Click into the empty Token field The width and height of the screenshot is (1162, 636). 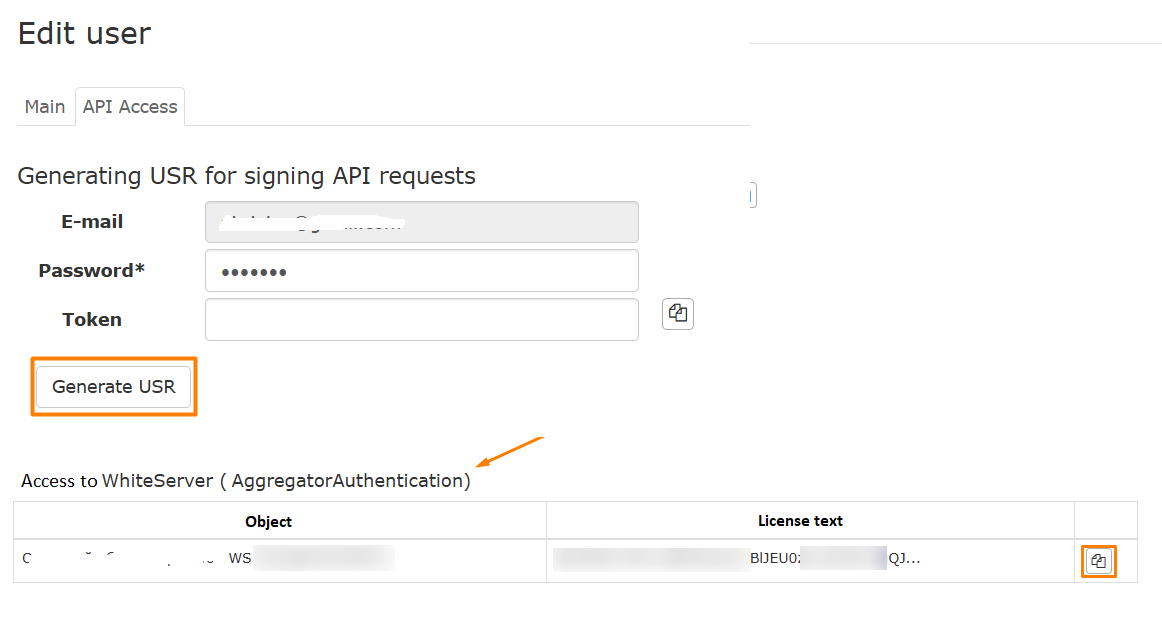pyautogui.click(x=421, y=320)
